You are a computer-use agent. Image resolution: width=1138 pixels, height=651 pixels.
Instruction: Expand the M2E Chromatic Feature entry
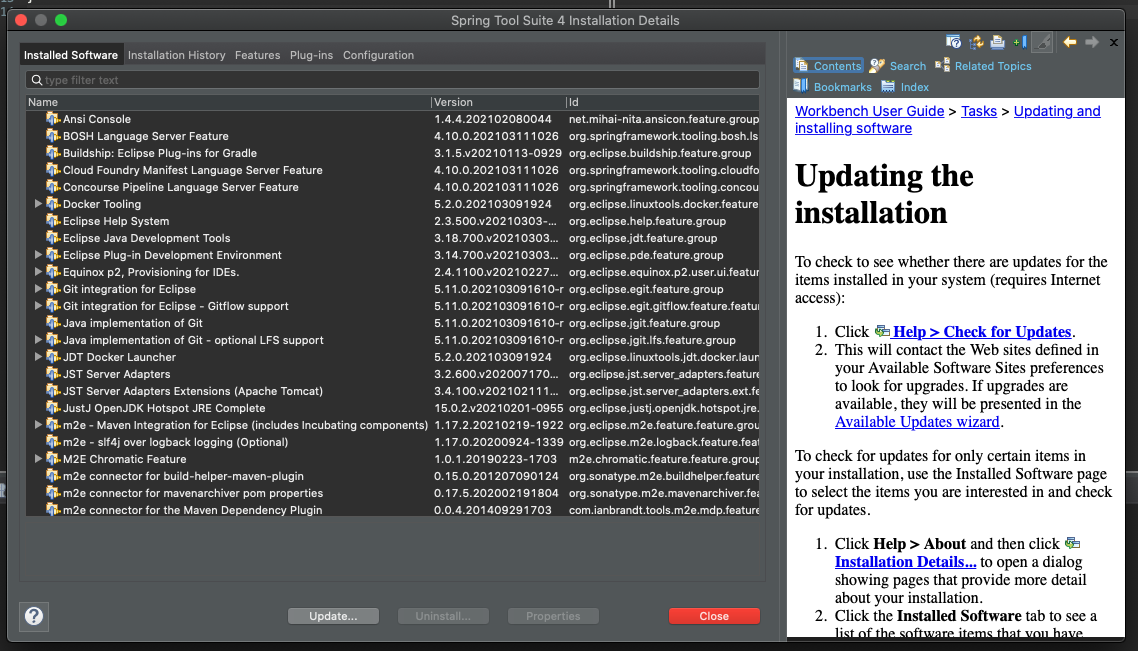point(38,459)
